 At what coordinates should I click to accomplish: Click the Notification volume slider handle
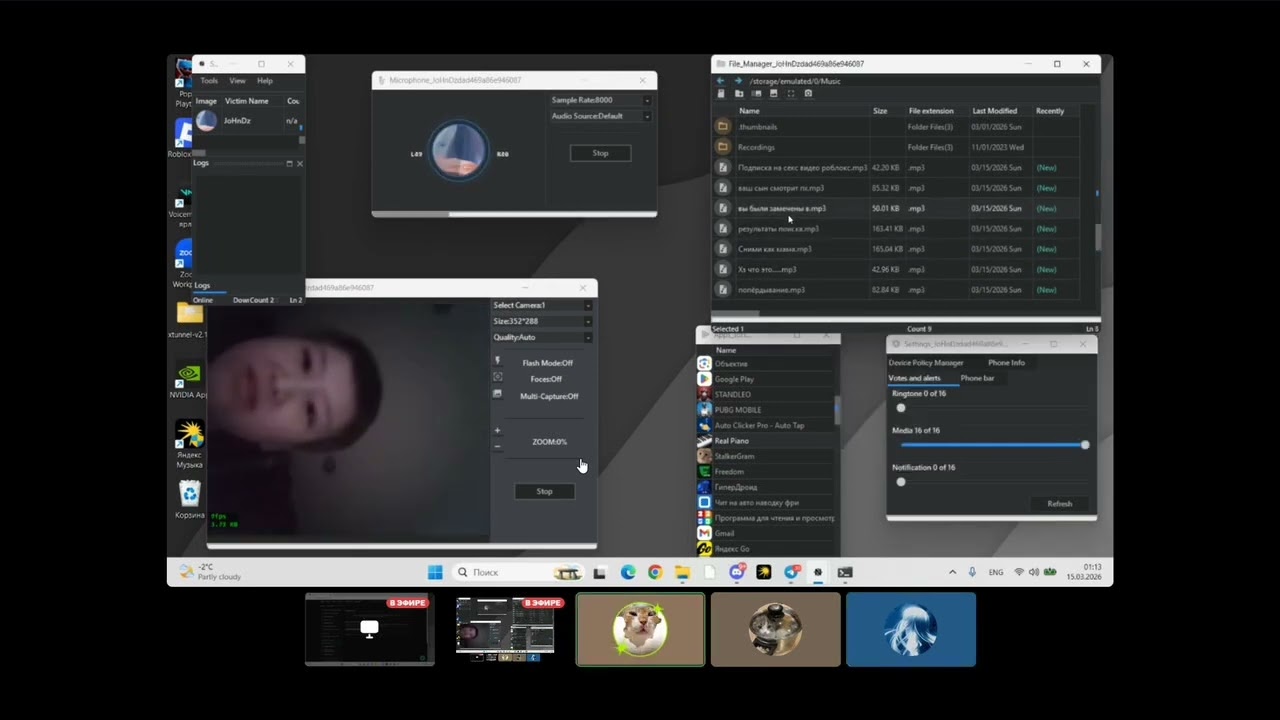click(901, 482)
